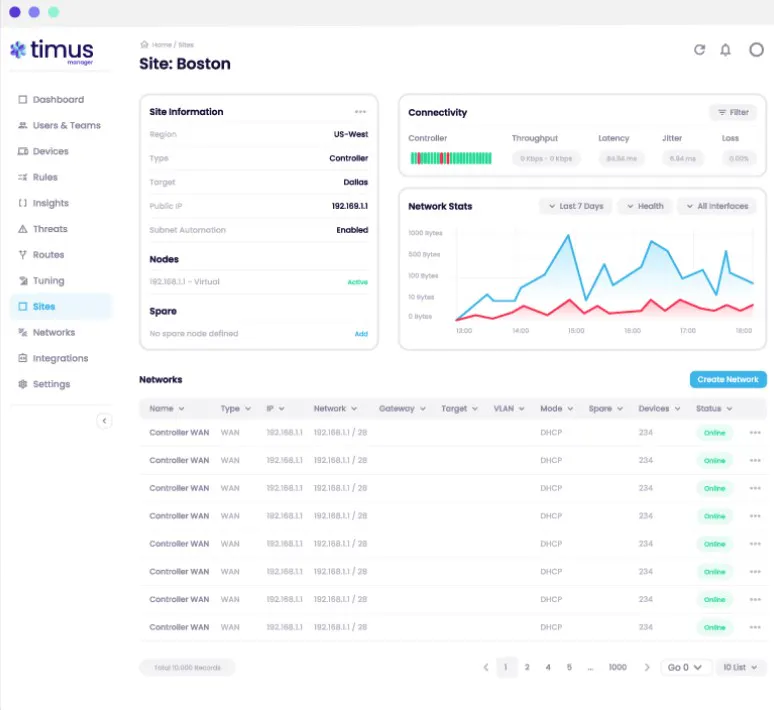Click the Active status of virtual node
The width and height of the screenshot is (774, 710).
[x=357, y=282]
